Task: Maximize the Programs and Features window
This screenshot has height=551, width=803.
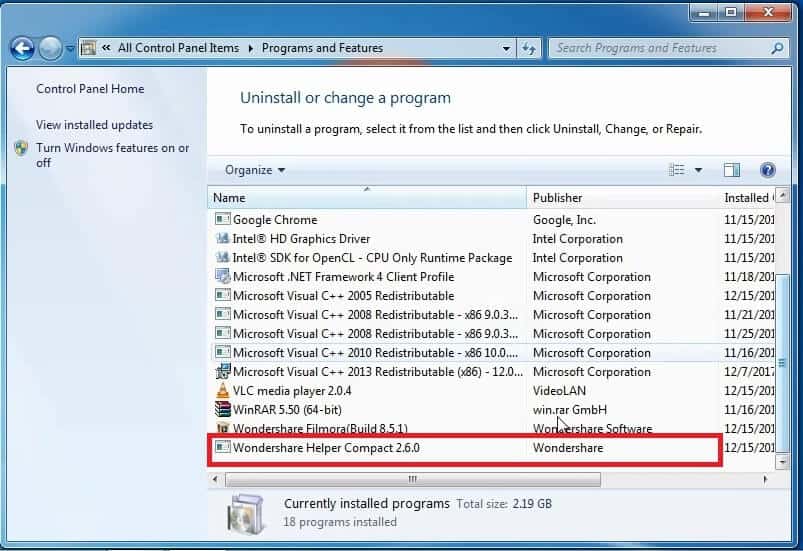Action: tap(731, 12)
